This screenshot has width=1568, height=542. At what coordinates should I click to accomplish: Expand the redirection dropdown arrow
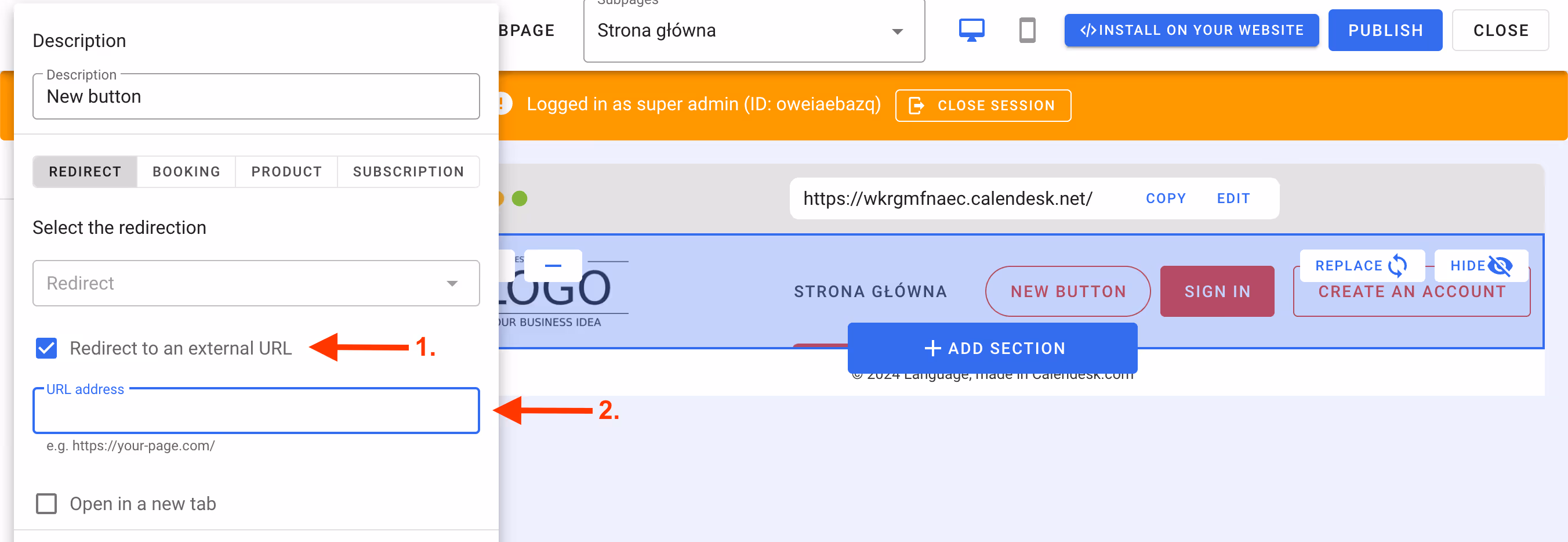(x=452, y=283)
